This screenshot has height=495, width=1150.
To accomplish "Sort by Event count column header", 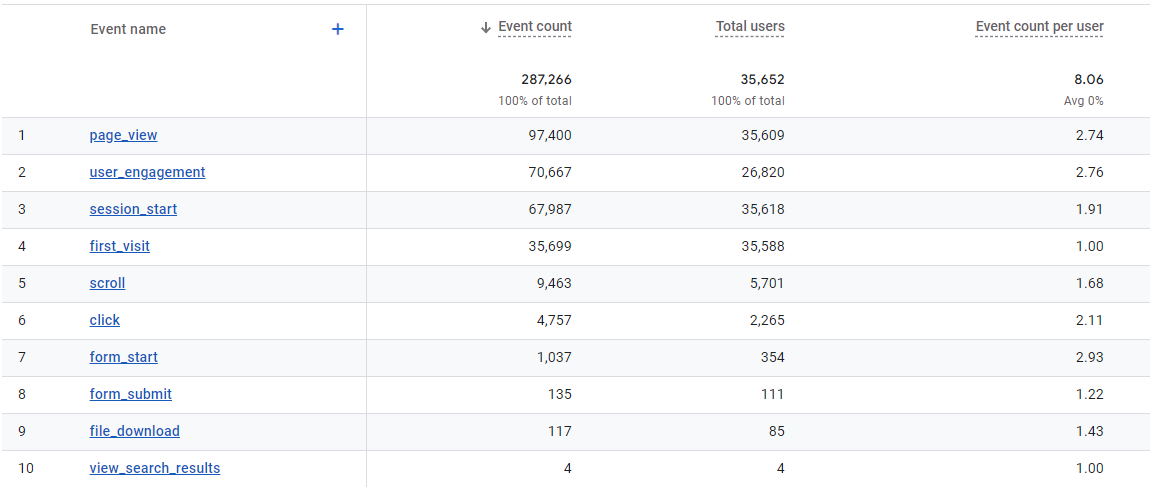I will pos(535,27).
